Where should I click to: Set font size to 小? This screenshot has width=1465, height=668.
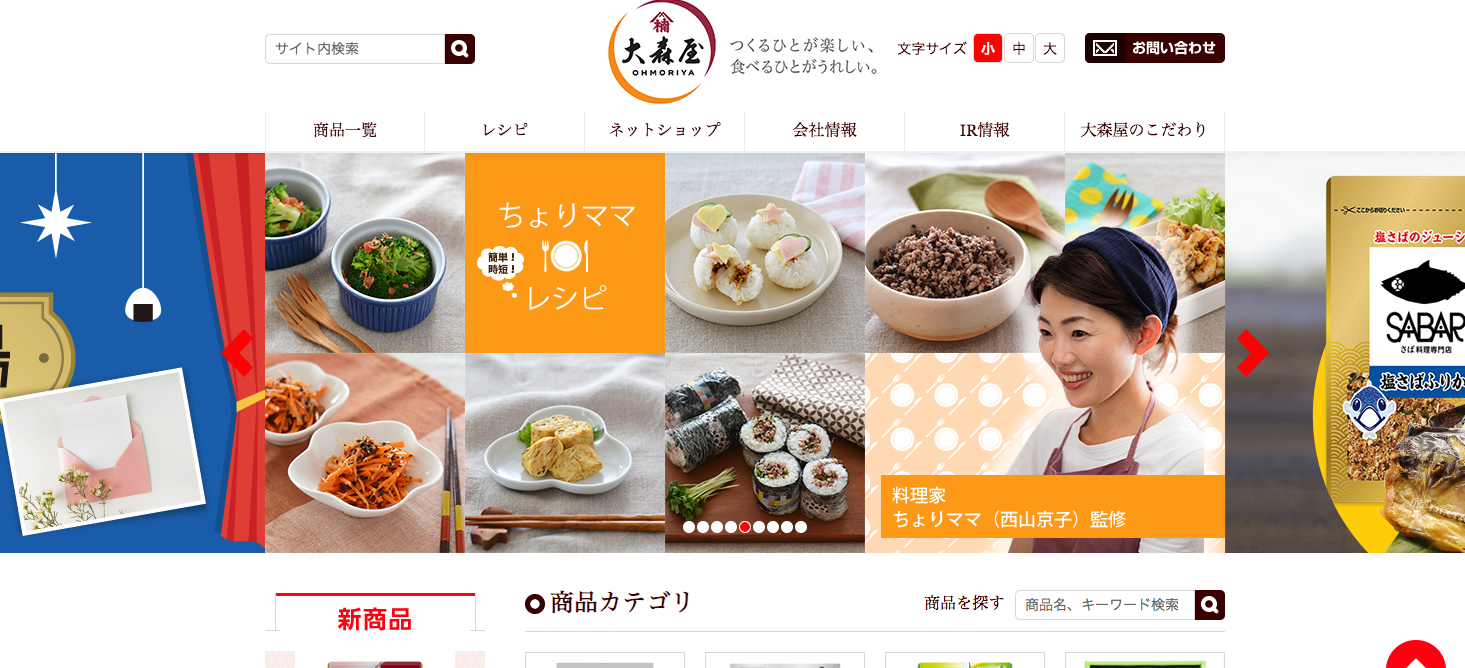click(988, 48)
